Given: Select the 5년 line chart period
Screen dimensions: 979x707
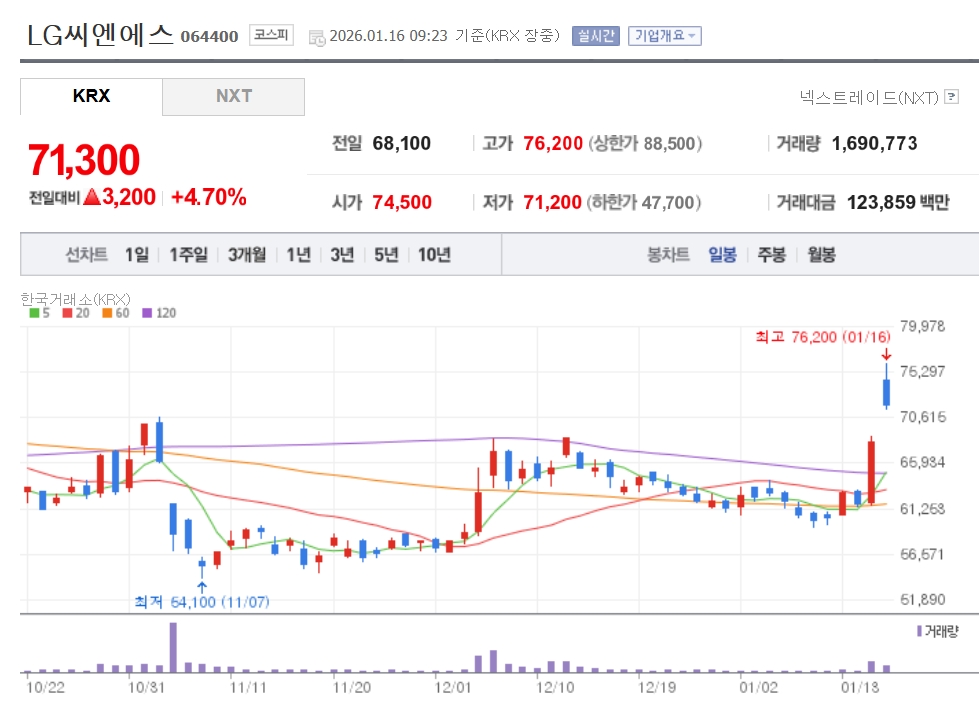Looking at the screenshot, I should 386,254.
